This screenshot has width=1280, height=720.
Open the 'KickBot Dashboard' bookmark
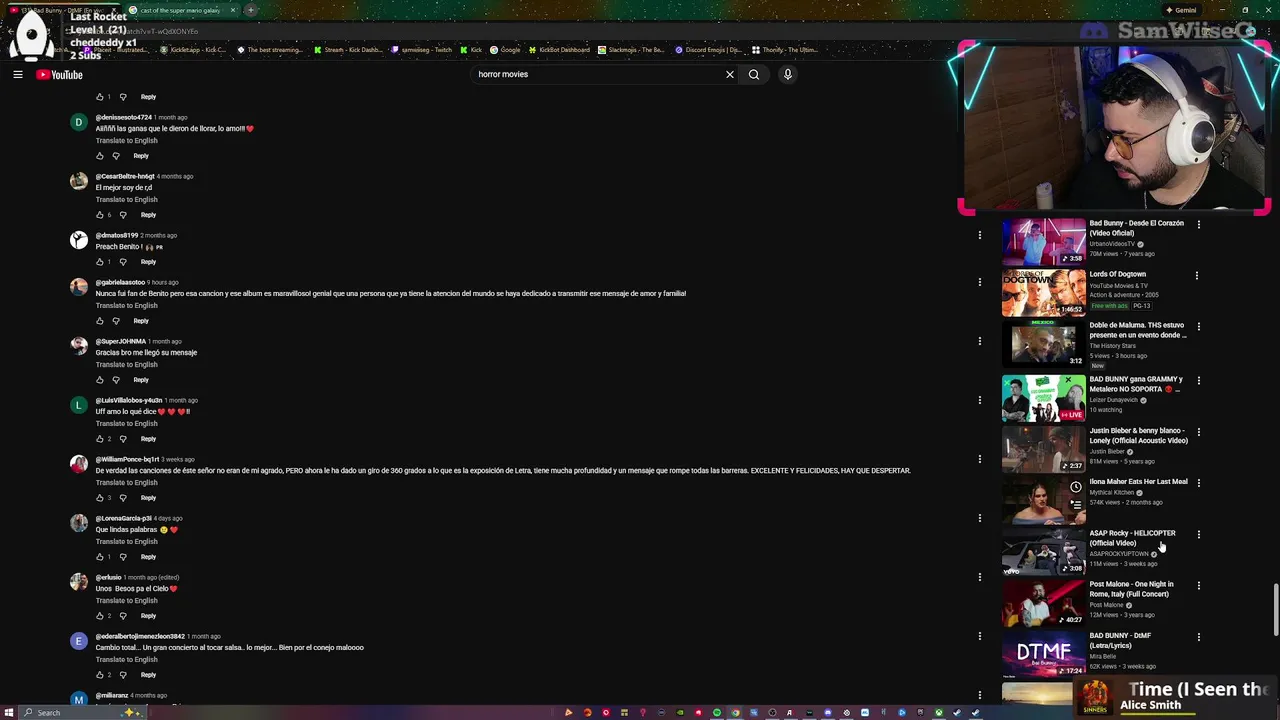tap(559, 50)
